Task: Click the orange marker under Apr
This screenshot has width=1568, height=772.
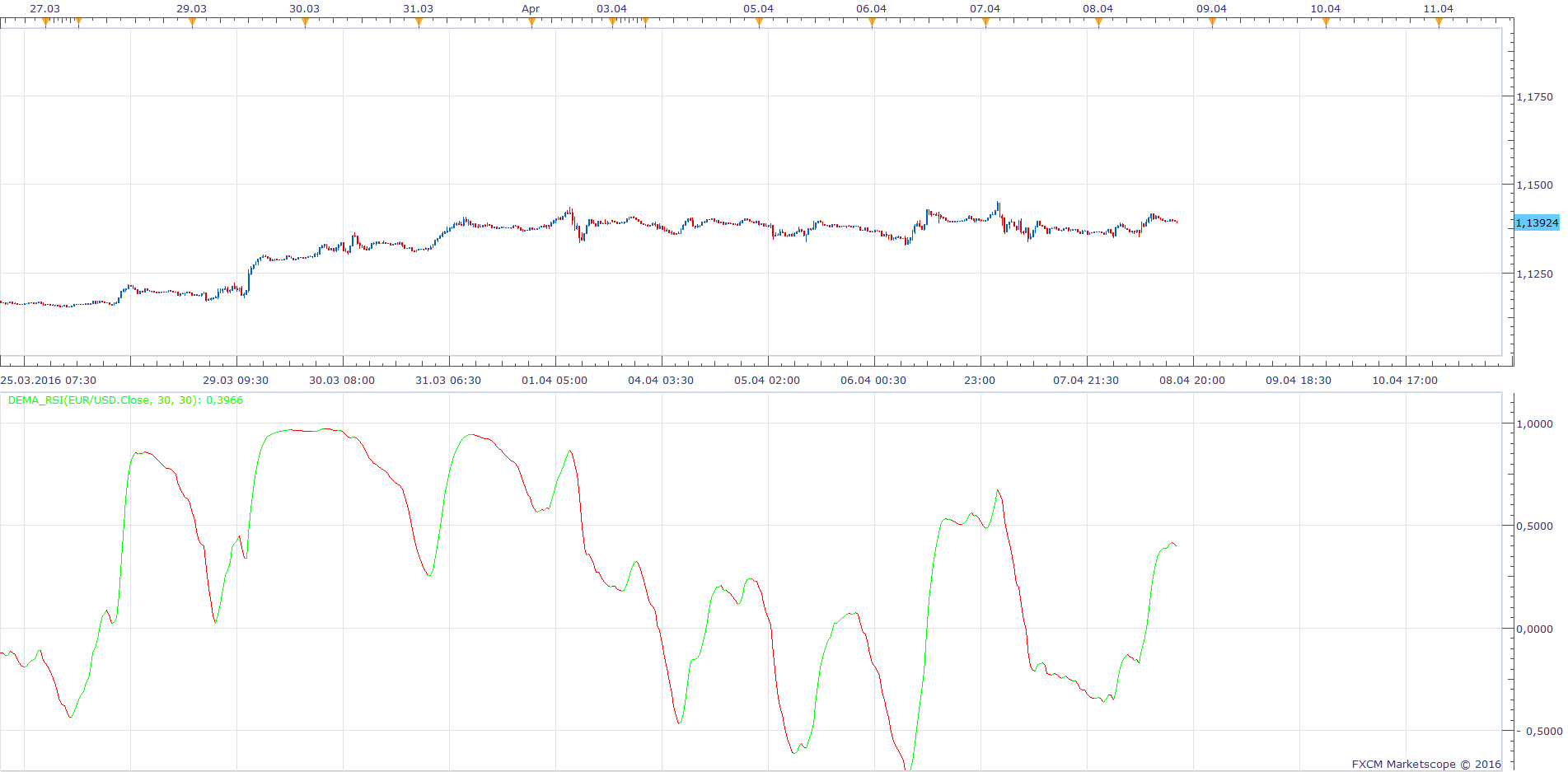Action: [531, 23]
